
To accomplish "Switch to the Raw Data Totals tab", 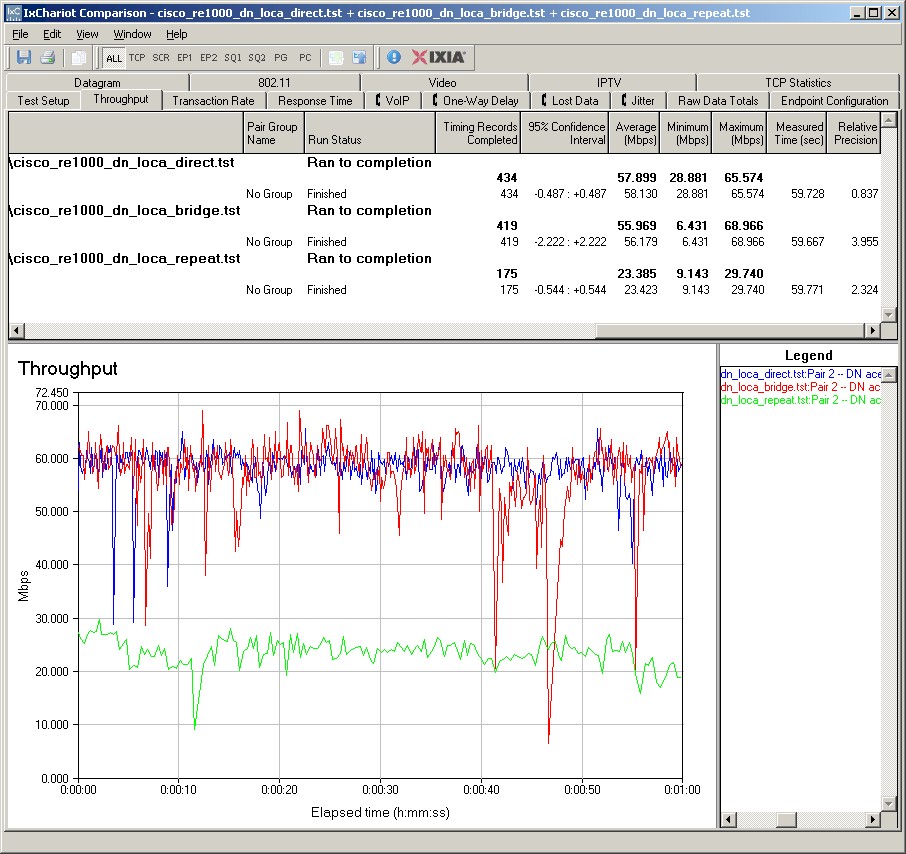I will (x=718, y=101).
